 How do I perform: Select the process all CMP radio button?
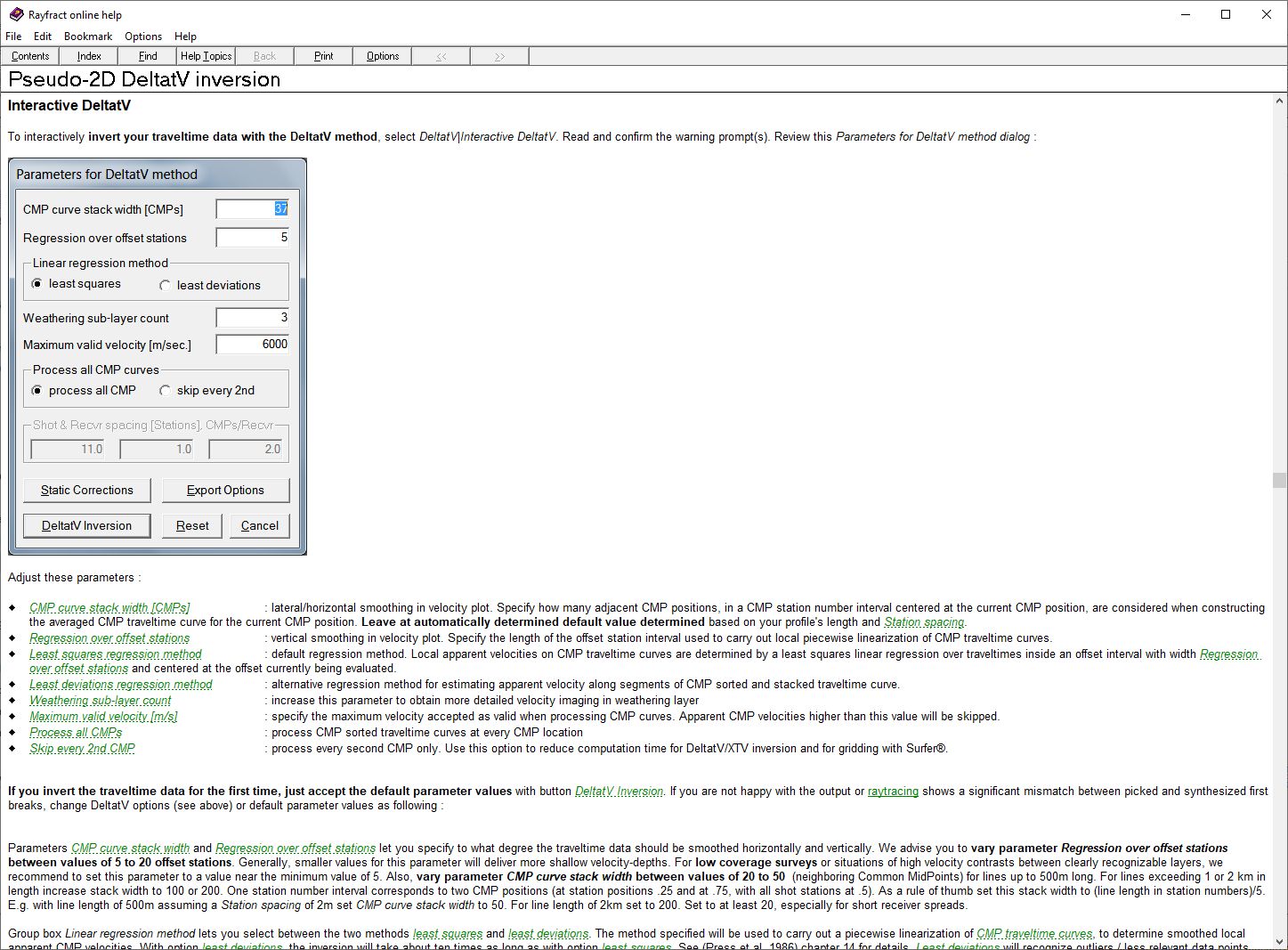pyautogui.click(x=36, y=391)
